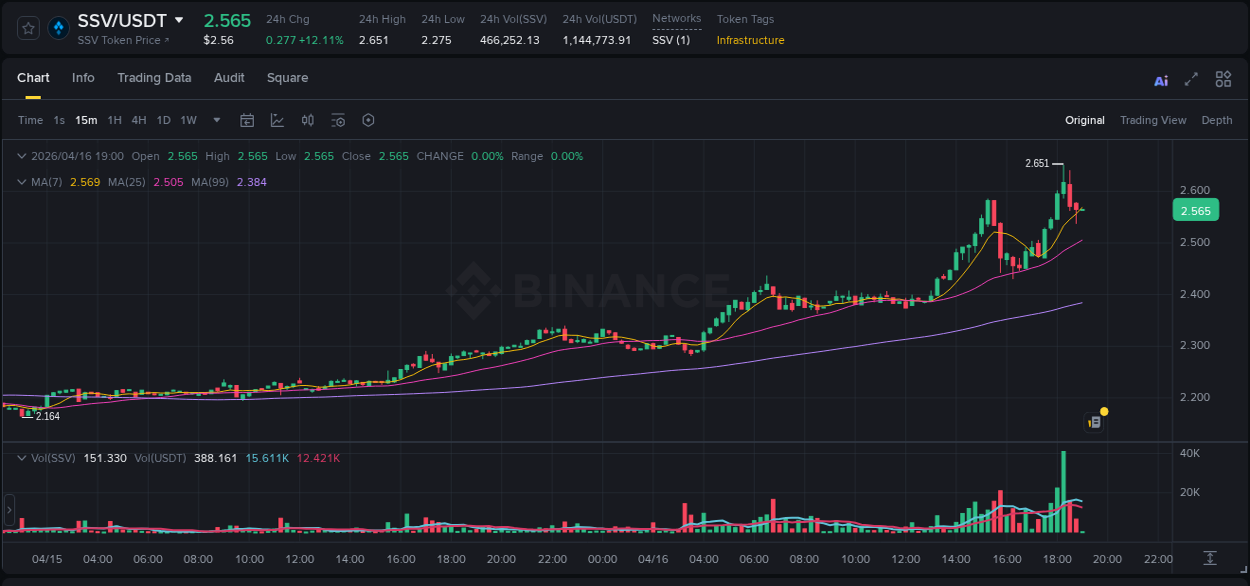
Task: Launch the Ai analysis feature
Action: (x=1161, y=78)
